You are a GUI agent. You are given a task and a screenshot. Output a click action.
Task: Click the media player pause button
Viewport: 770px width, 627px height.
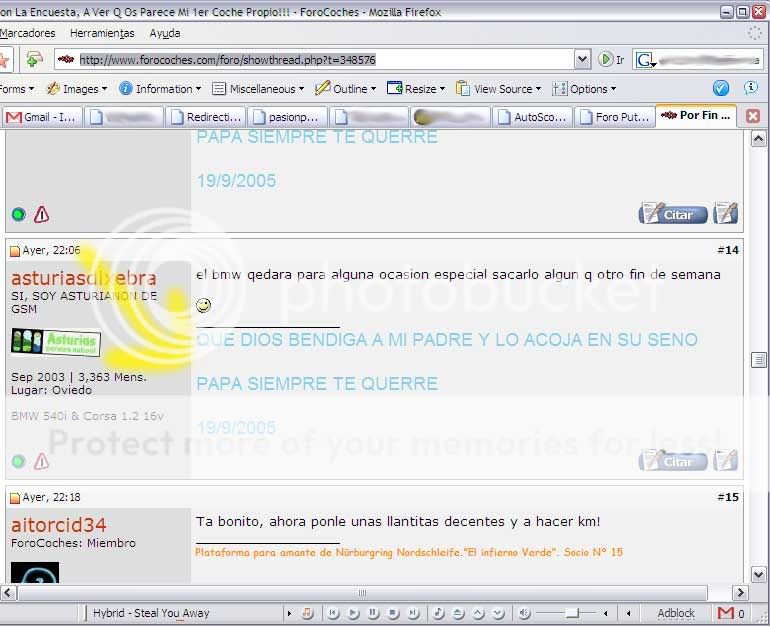tap(373, 613)
